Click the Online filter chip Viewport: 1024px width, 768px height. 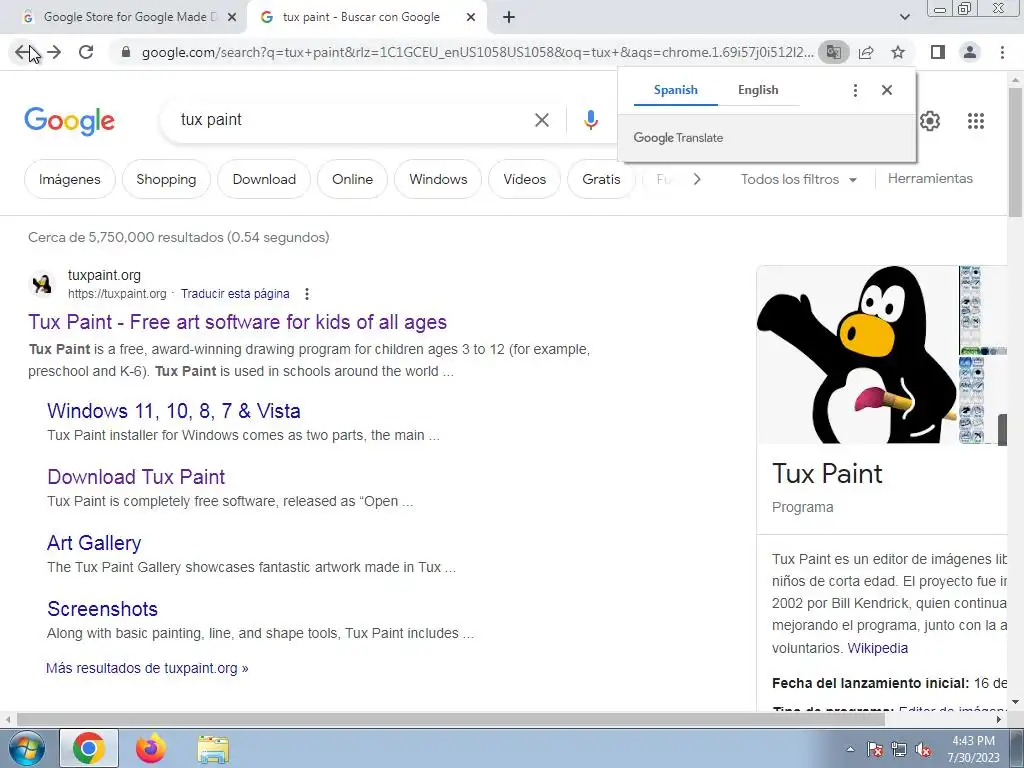(352, 179)
